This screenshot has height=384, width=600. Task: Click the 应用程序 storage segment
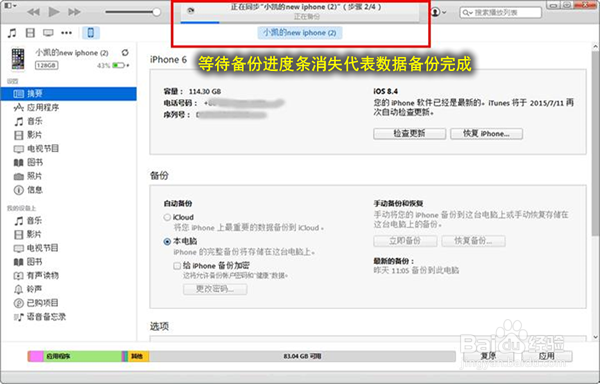coord(82,356)
